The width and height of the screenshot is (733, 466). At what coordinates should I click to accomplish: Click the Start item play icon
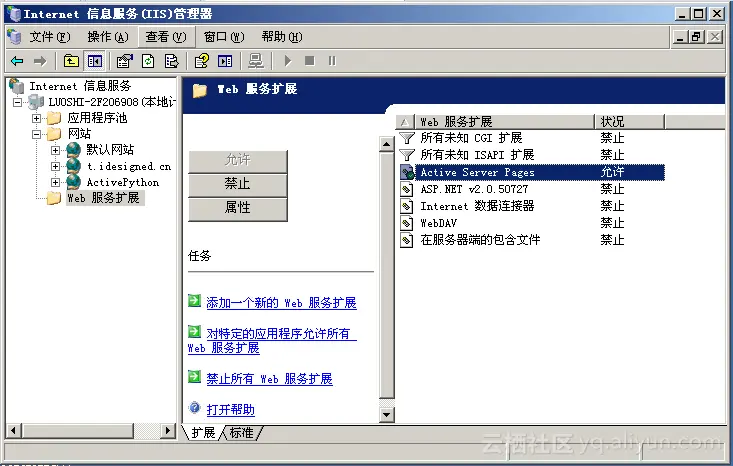(288, 61)
